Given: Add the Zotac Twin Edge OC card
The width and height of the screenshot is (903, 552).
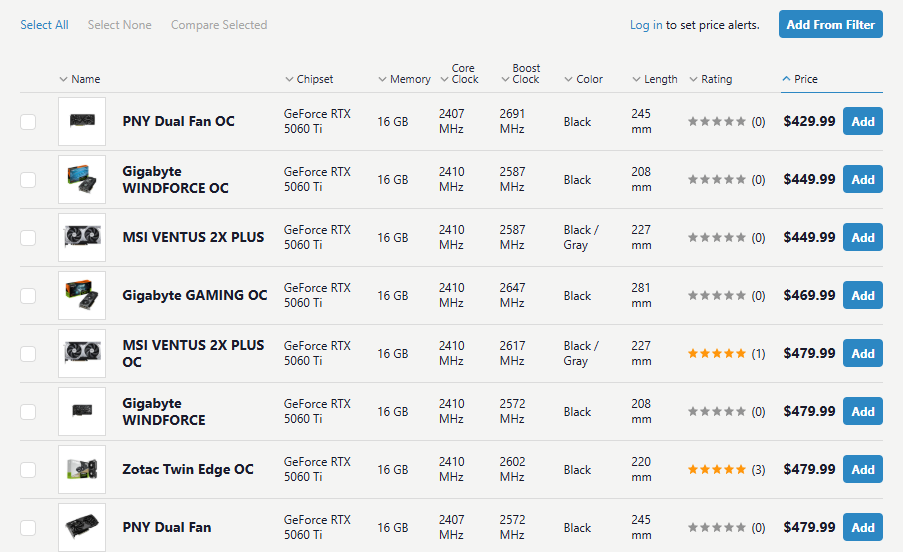Looking at the screenshot, I should pos(863,469).
